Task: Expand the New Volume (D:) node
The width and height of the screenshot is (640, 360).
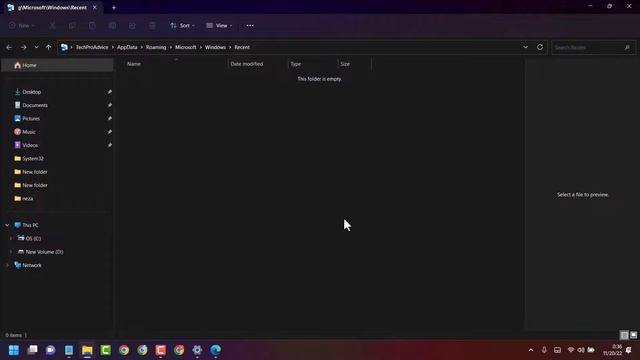Action: 11,252
